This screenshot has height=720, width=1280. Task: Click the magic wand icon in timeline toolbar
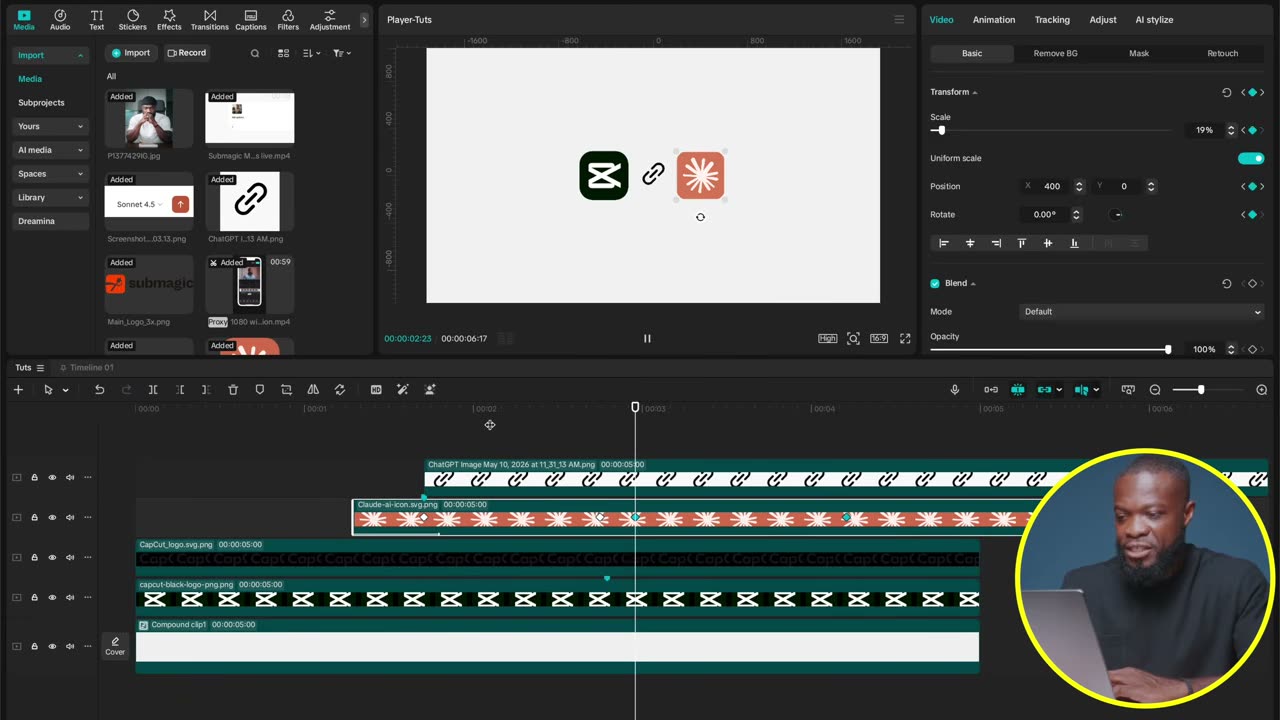click(403, 390)
